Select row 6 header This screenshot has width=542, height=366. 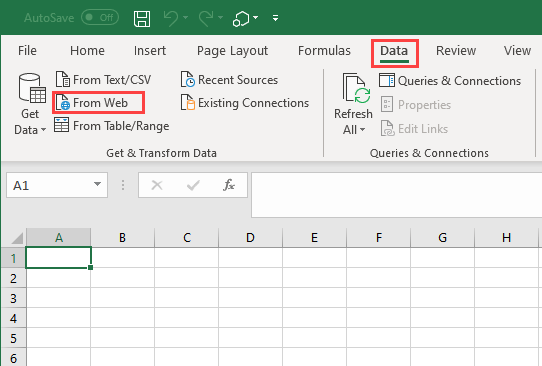click(x=13, y=357)
